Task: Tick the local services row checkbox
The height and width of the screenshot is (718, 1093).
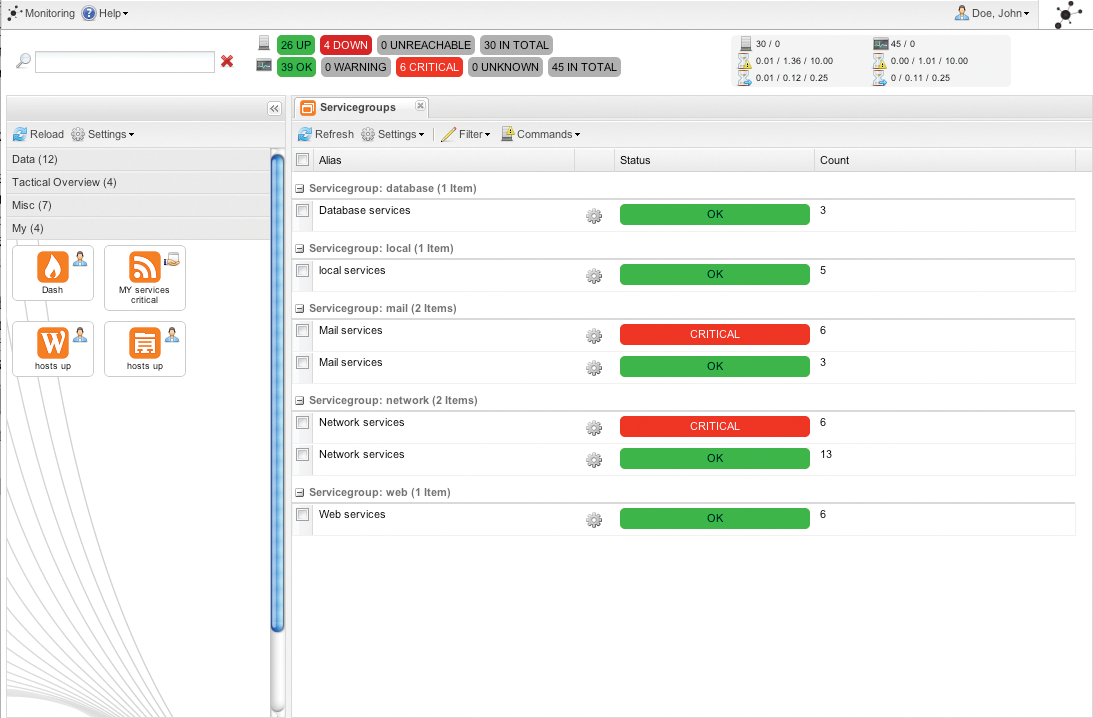Action: tap(303, 271)
